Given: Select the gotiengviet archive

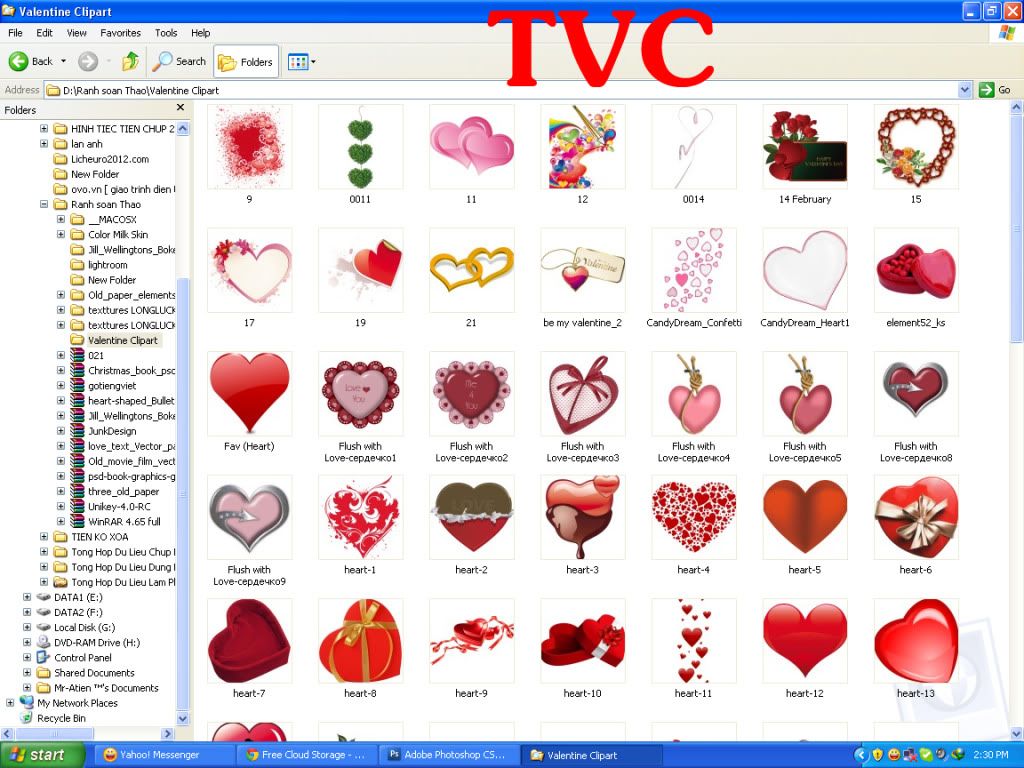Looking at the screenshot, I should coord(112,386).
